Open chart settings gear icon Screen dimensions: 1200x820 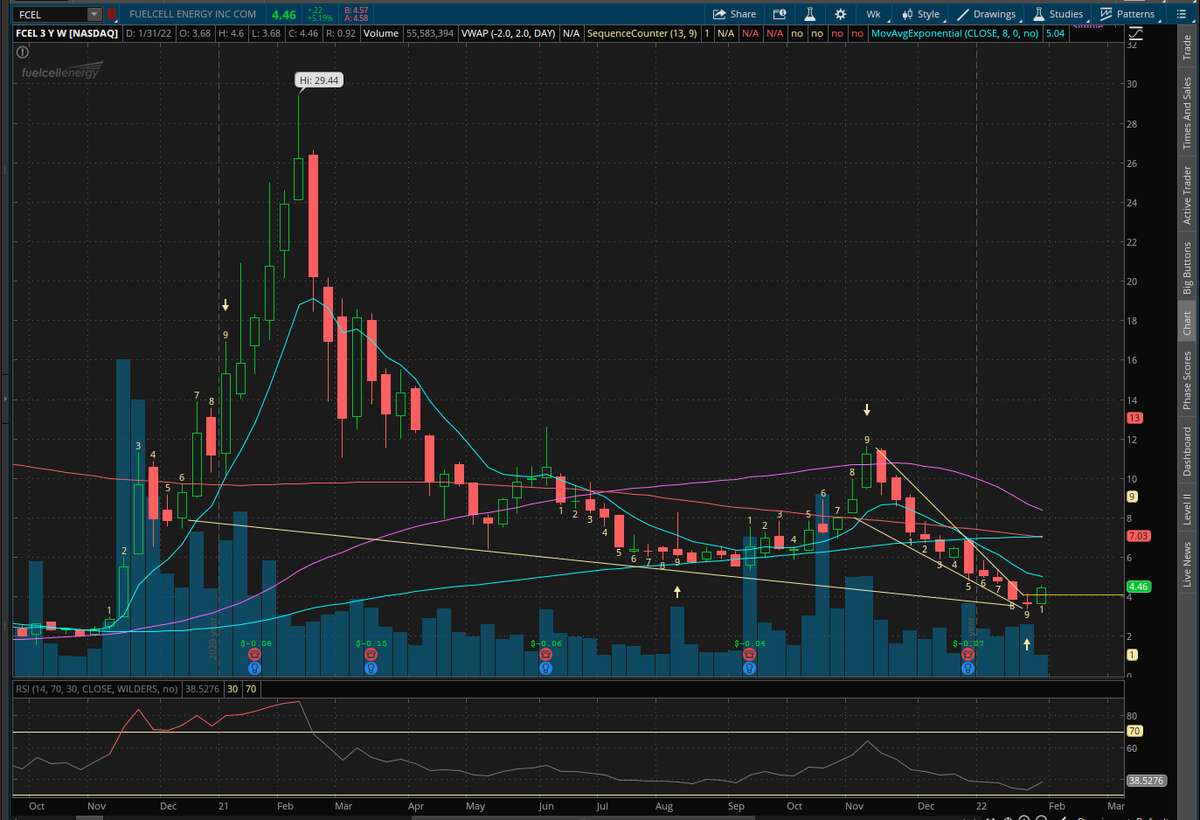point(840,14)
